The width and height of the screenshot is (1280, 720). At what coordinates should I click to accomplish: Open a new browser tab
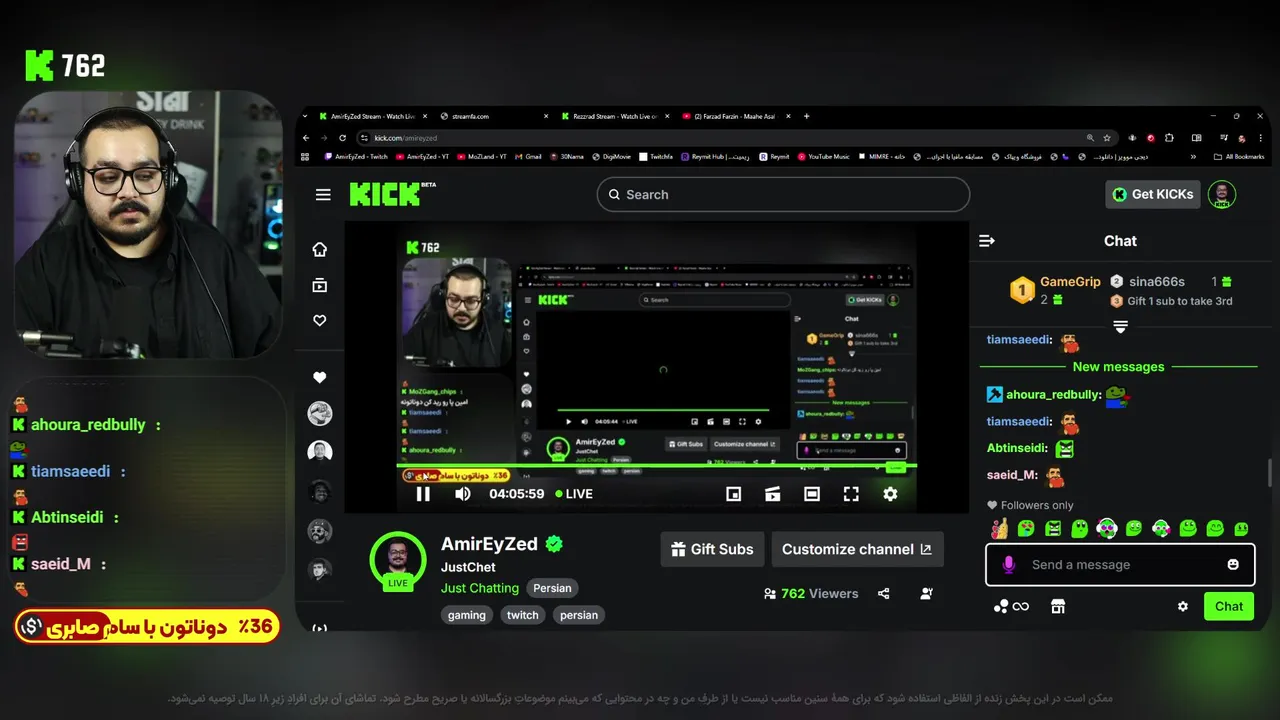[807, 116]
